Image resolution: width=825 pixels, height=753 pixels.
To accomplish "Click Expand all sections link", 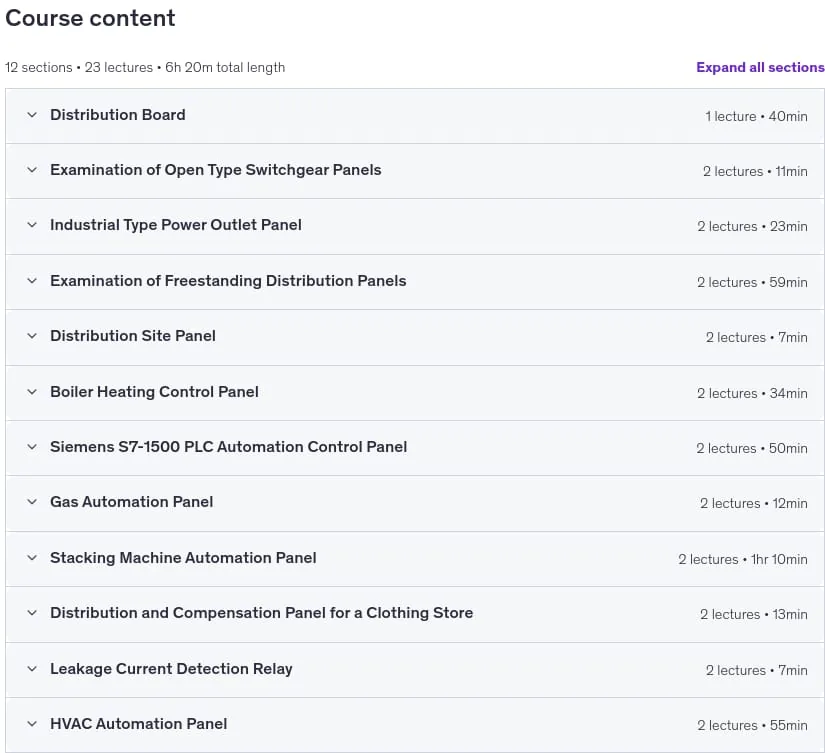I will [x=760, y=67].
